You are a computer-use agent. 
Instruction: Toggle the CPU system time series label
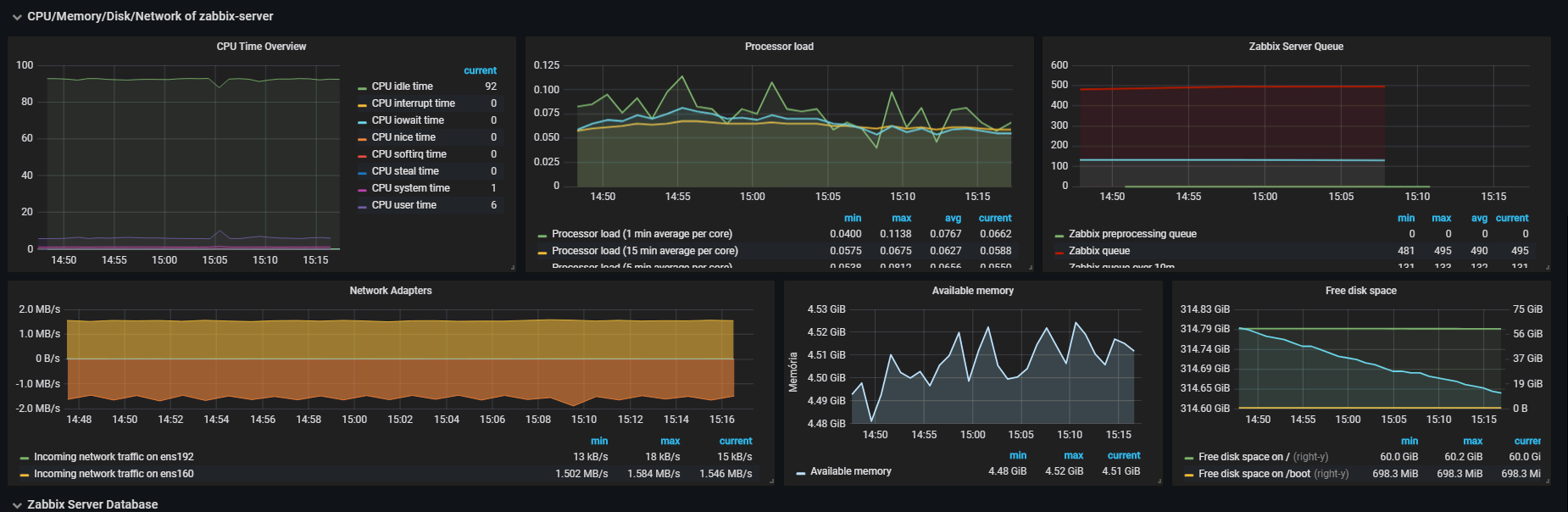(x=410, y=188)
